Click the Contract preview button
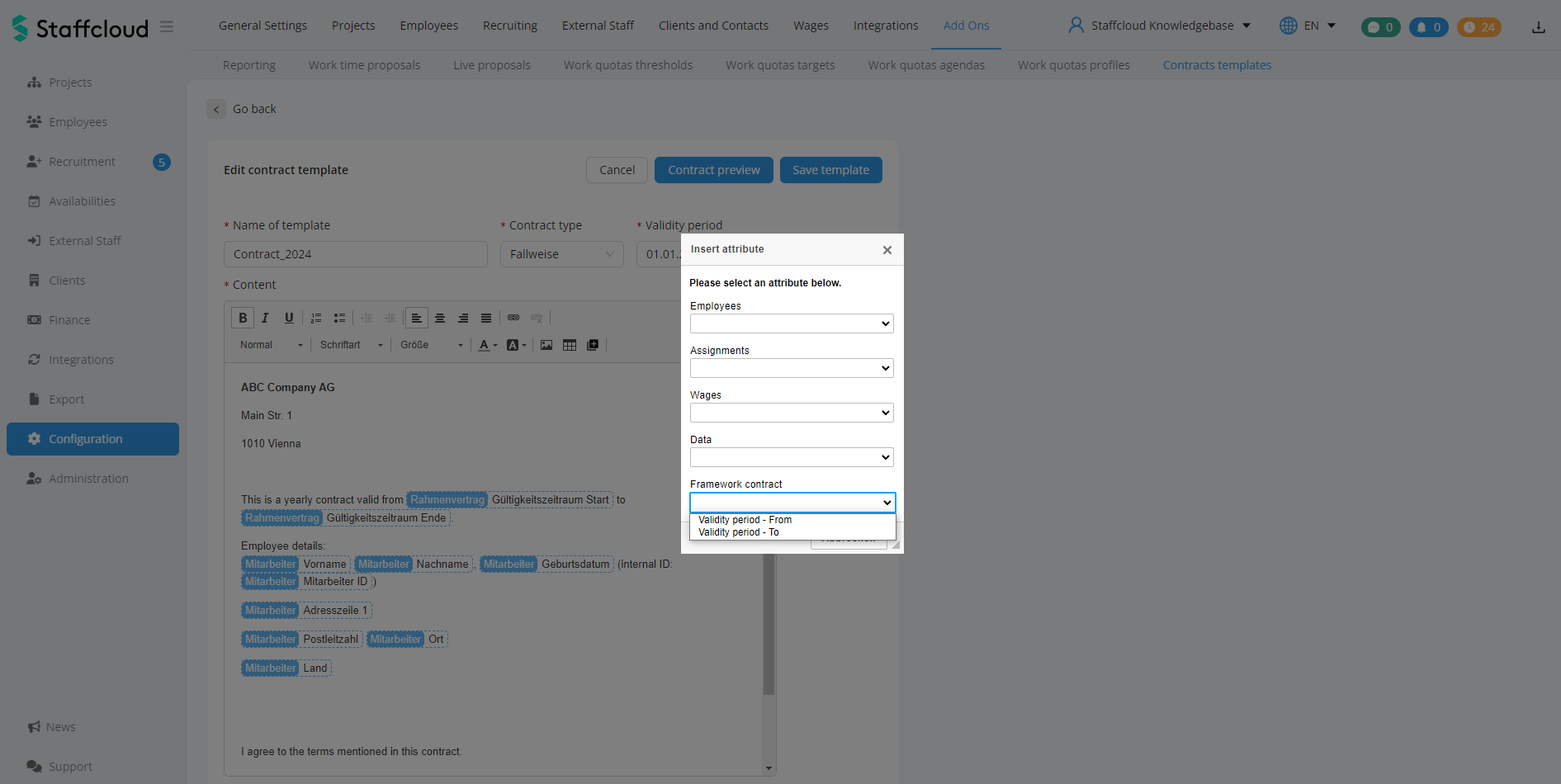1561x784 pixels. click(x=713, y=170)
